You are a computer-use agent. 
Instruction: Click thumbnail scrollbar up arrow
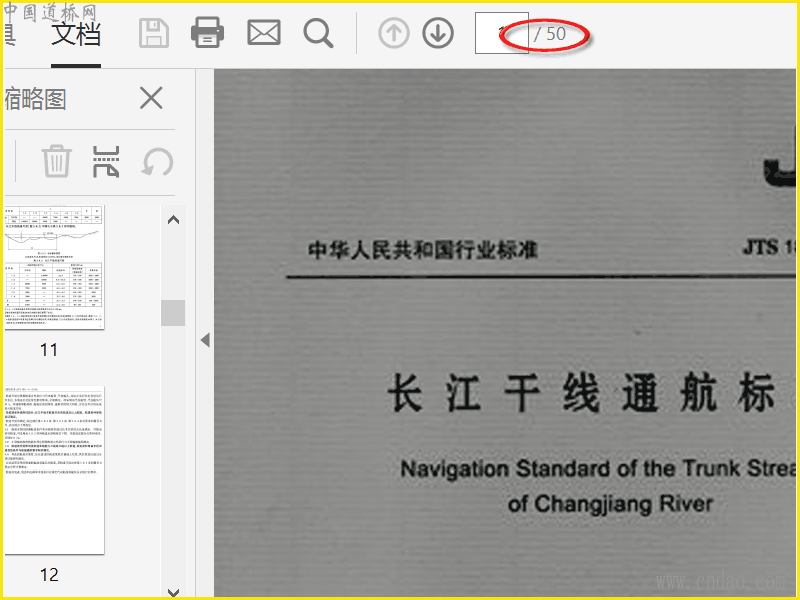(173, 220)
